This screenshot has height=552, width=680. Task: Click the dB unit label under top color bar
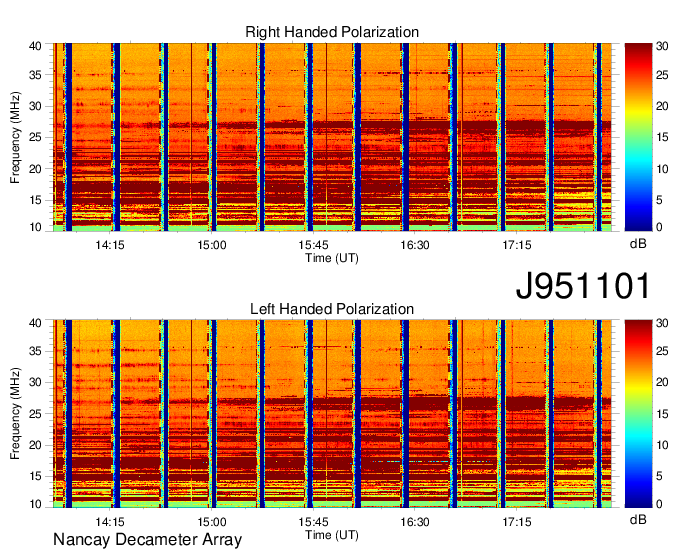638,244
